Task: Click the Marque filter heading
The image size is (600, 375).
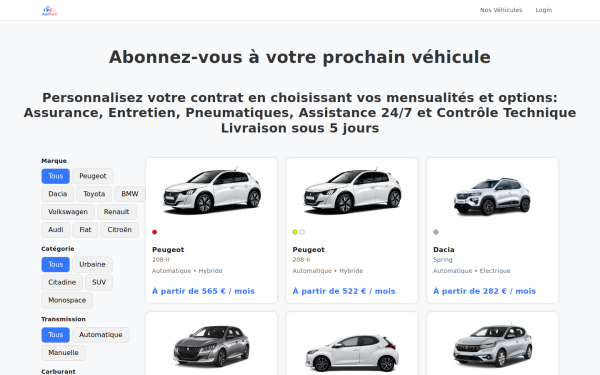Action: coord(54,161)
